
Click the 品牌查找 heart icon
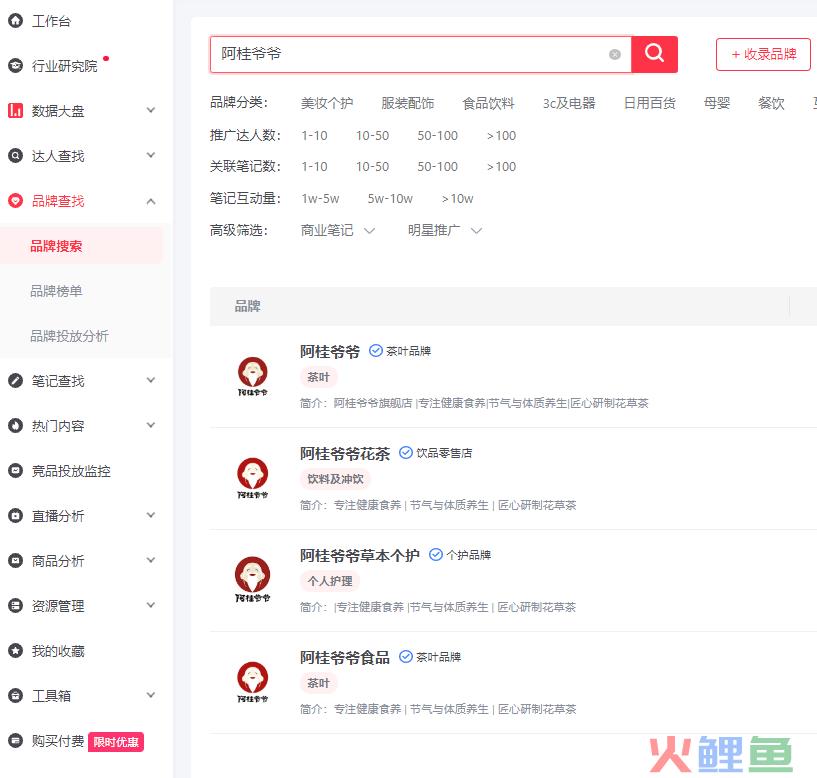point(16,201)
